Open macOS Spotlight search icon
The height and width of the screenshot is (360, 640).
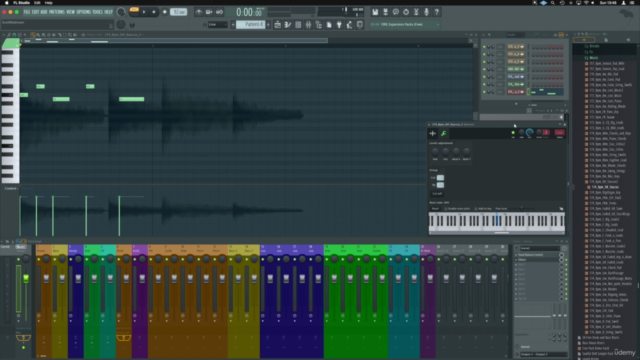552,2
